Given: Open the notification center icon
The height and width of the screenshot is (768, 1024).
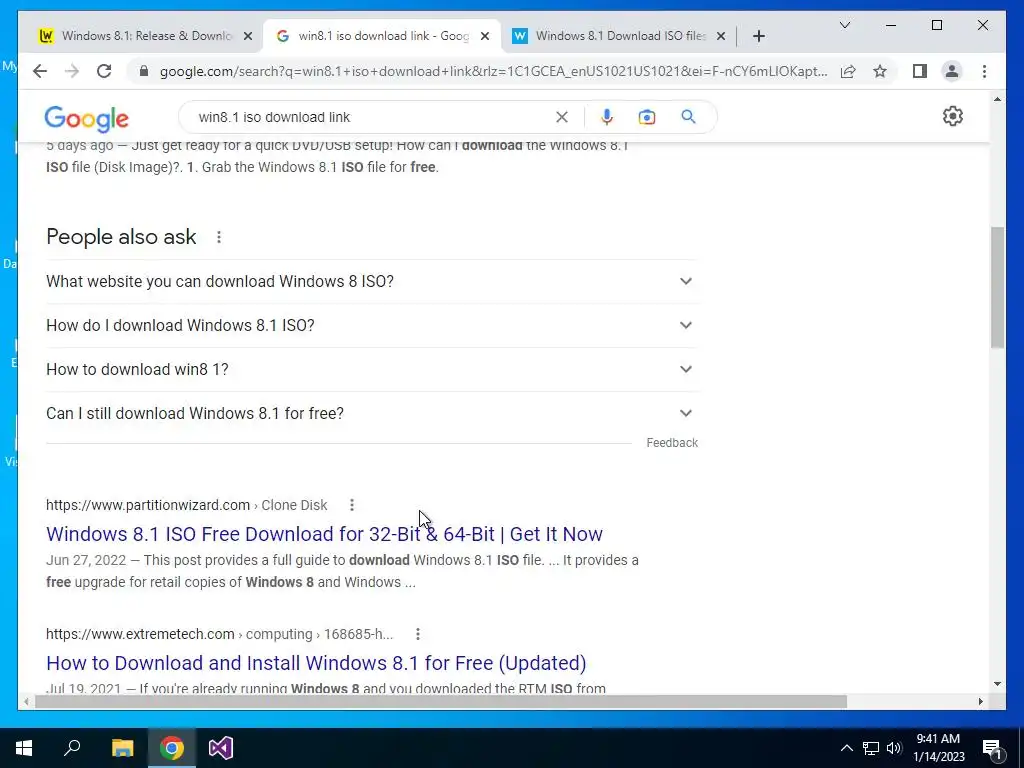Looking at the screenshot, I should click(x=992, y=748).
